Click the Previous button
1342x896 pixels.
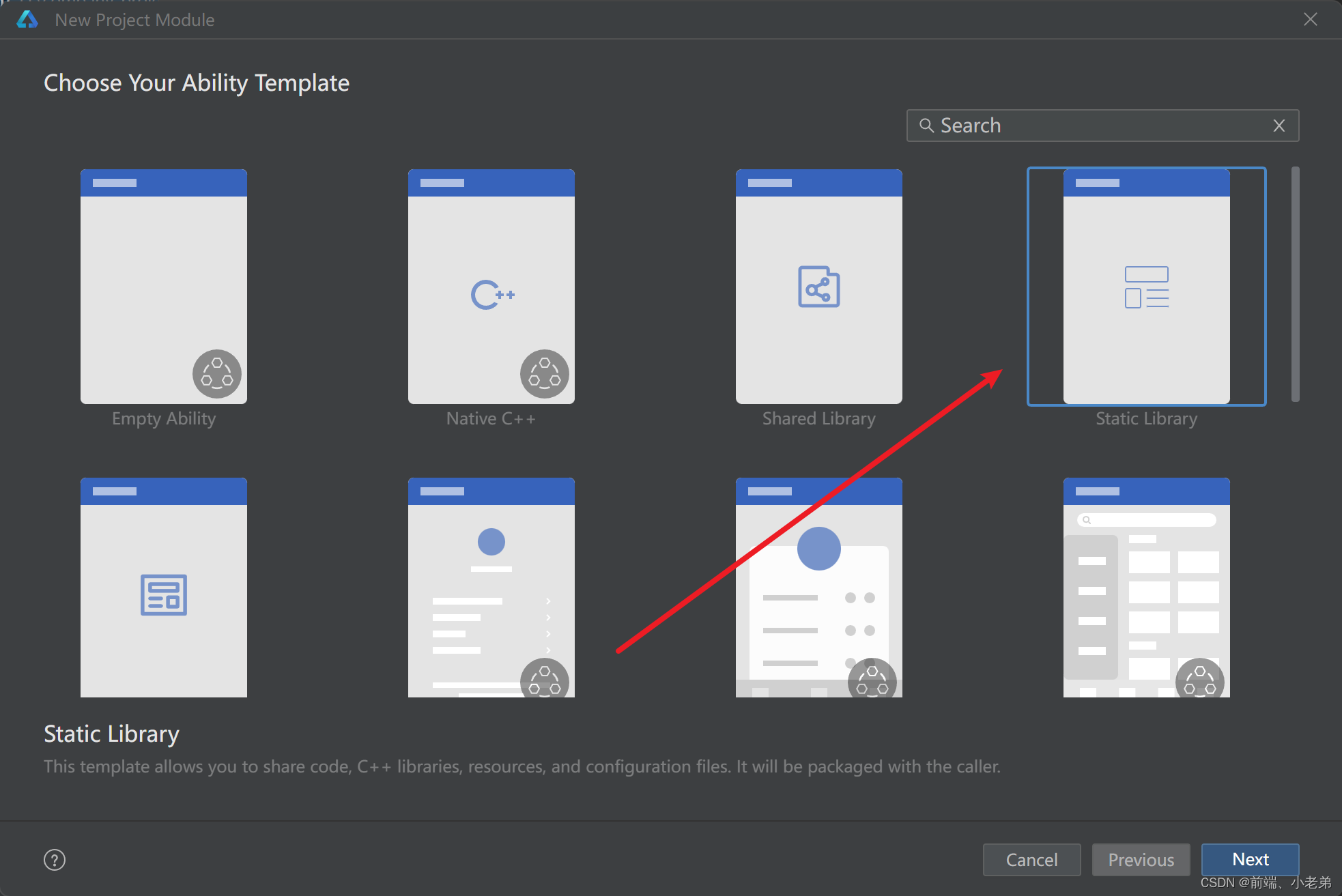[1141, 860]
